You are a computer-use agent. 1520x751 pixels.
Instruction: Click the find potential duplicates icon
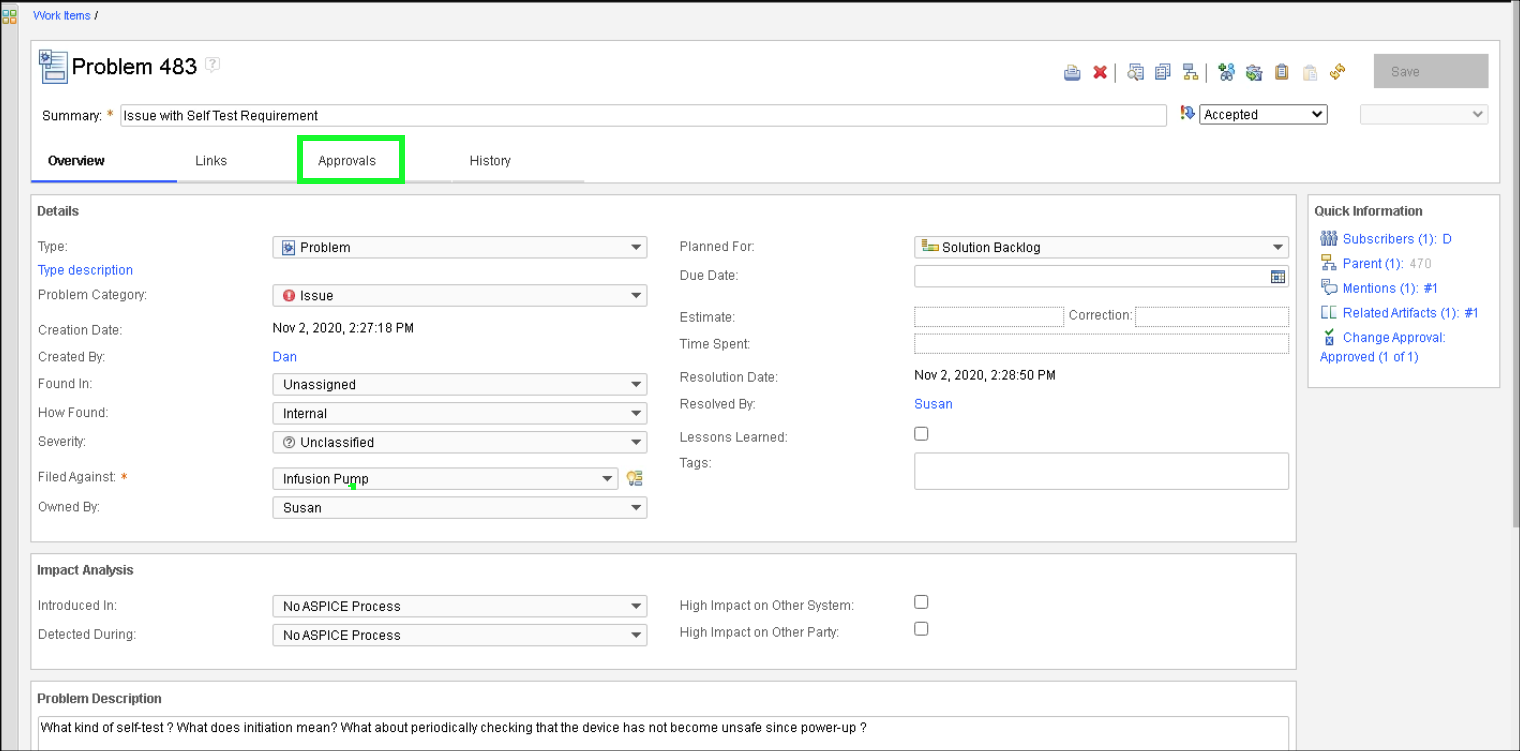(1135, 72)
